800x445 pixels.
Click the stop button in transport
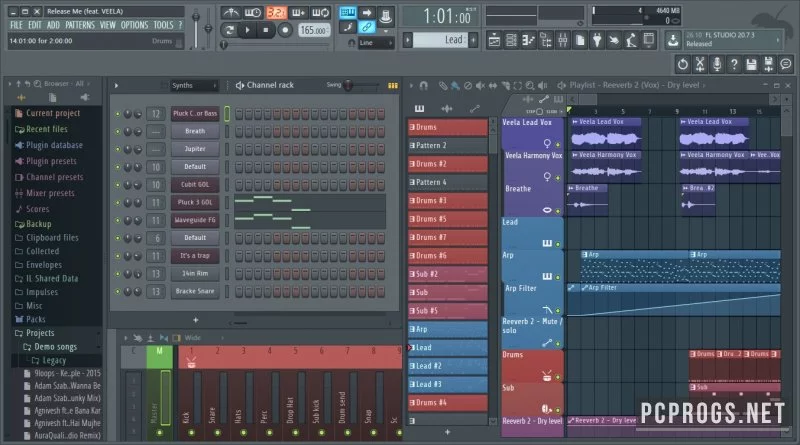[x=266, y=30]
